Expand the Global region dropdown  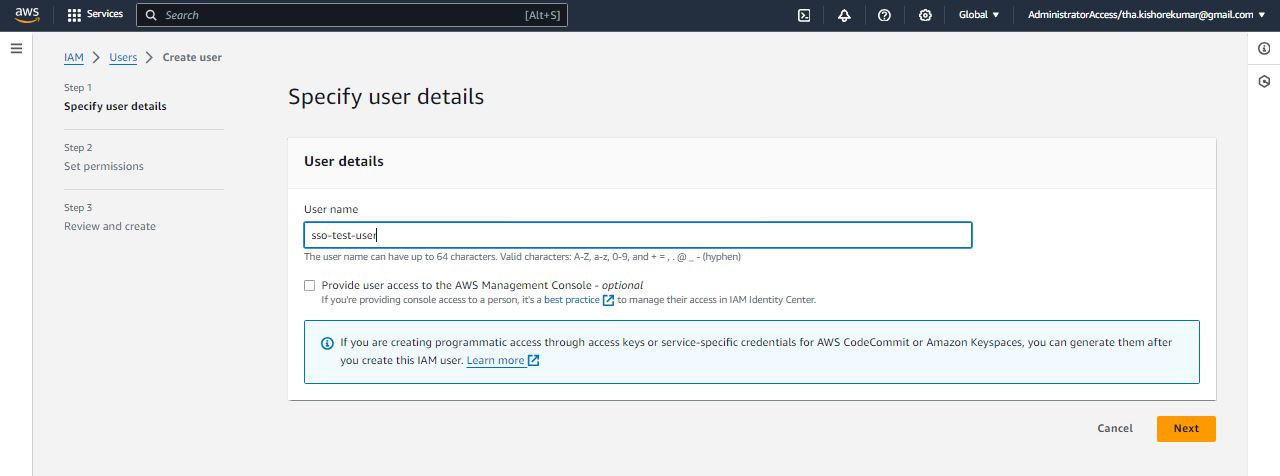click(979, 15)
